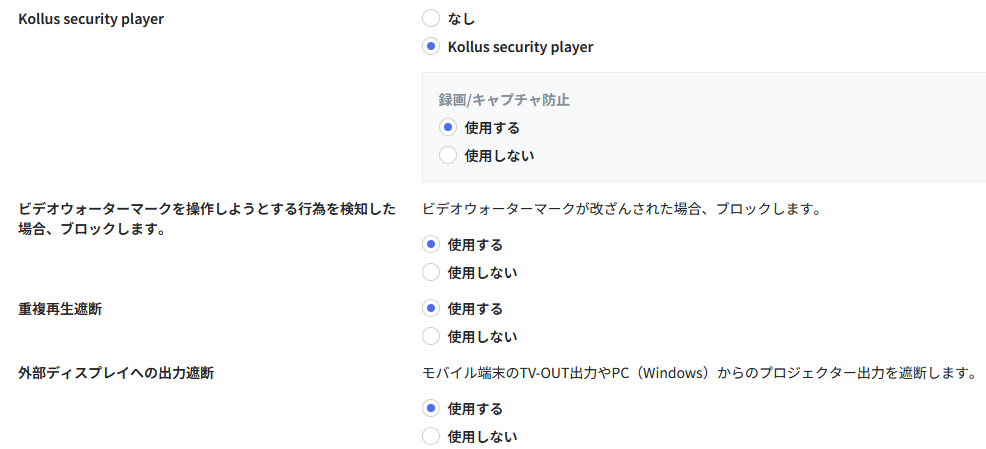Enable '使用する' for video watermark tampering block
Image resolution: width=986 pixels, height=449 pixels.
tap(431, 245)
